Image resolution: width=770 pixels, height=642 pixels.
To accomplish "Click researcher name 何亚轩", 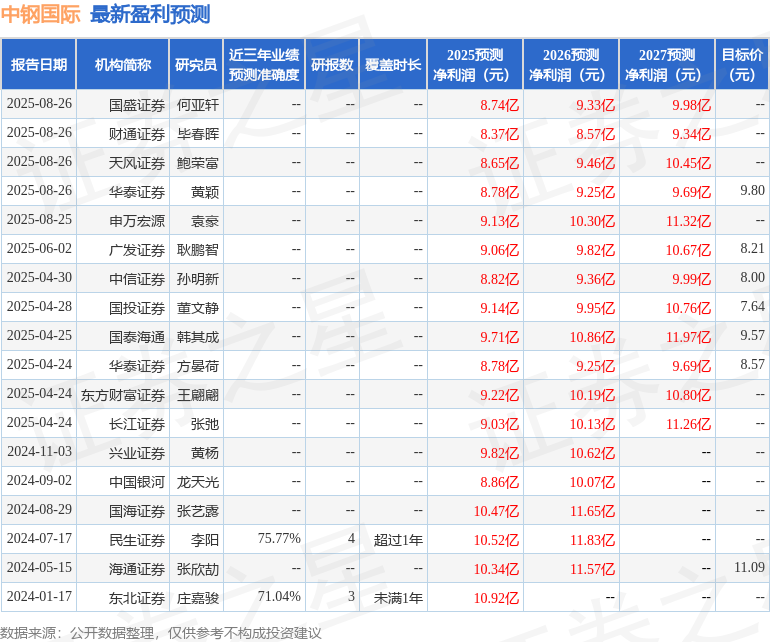I will [x=198, y=105].
